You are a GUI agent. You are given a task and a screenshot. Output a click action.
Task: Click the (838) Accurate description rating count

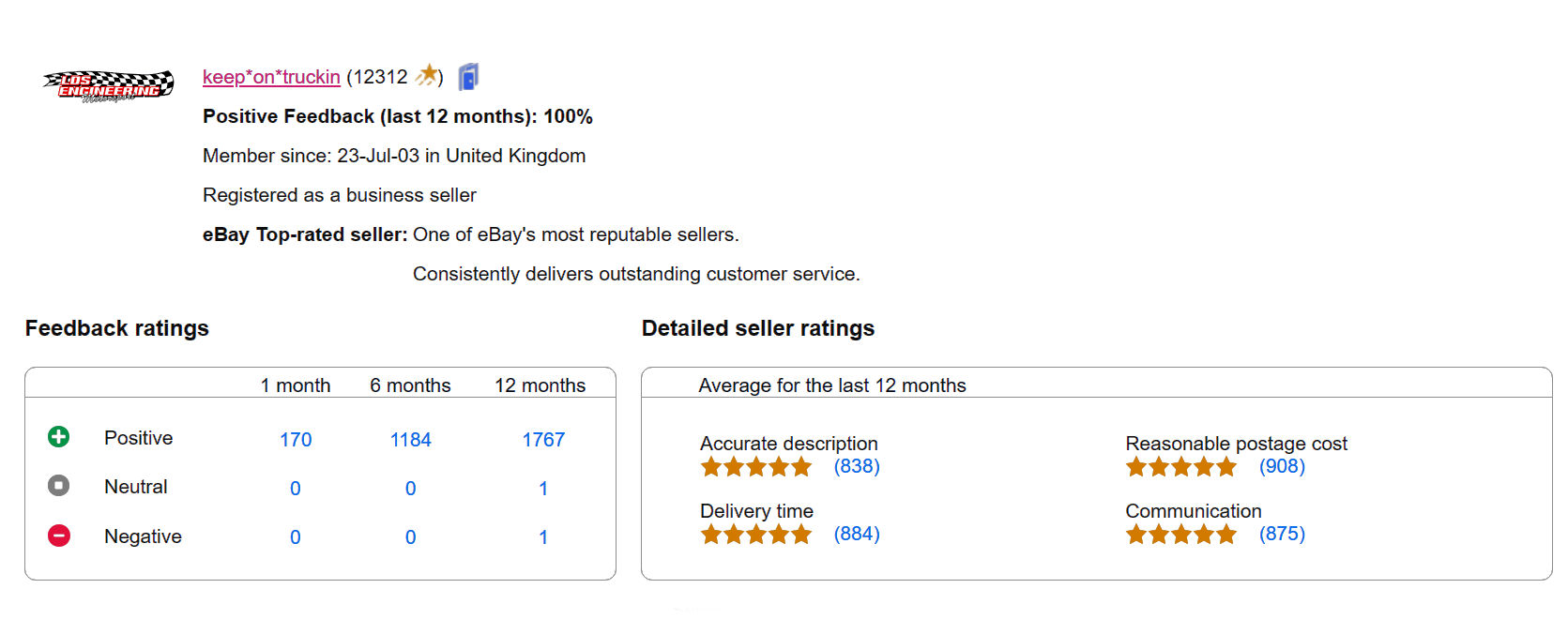[x=857, y=466]
